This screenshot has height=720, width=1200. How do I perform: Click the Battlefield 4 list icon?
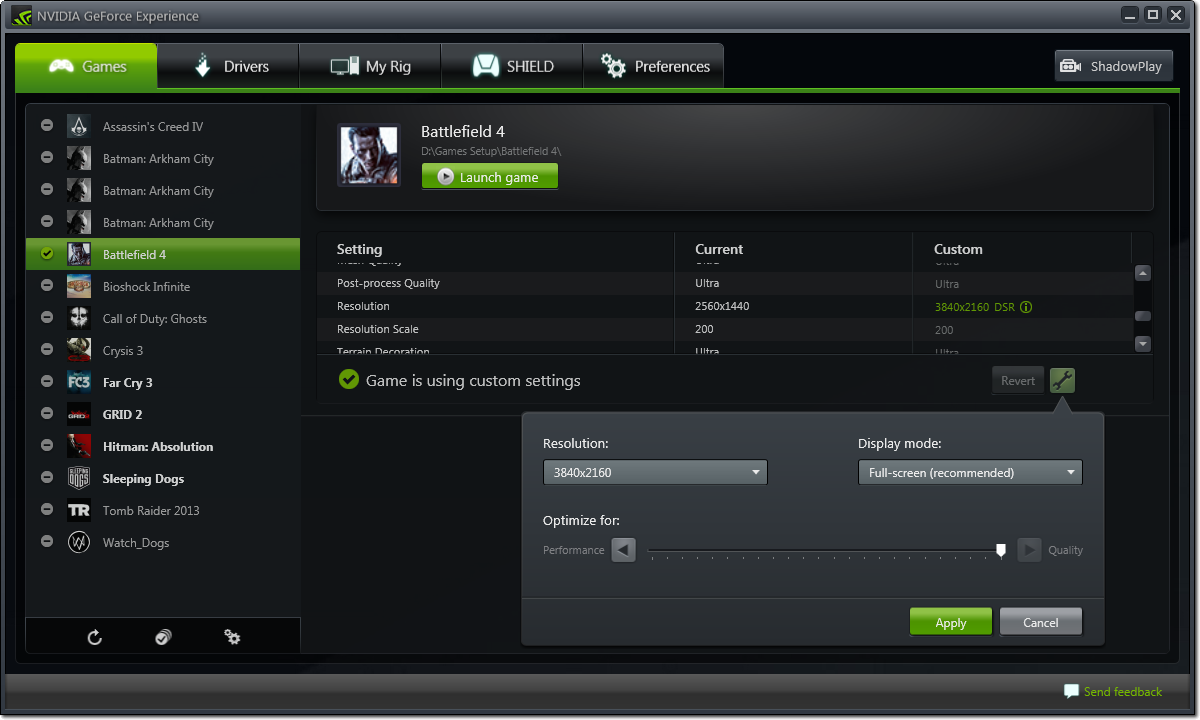(x=79, y=254)
